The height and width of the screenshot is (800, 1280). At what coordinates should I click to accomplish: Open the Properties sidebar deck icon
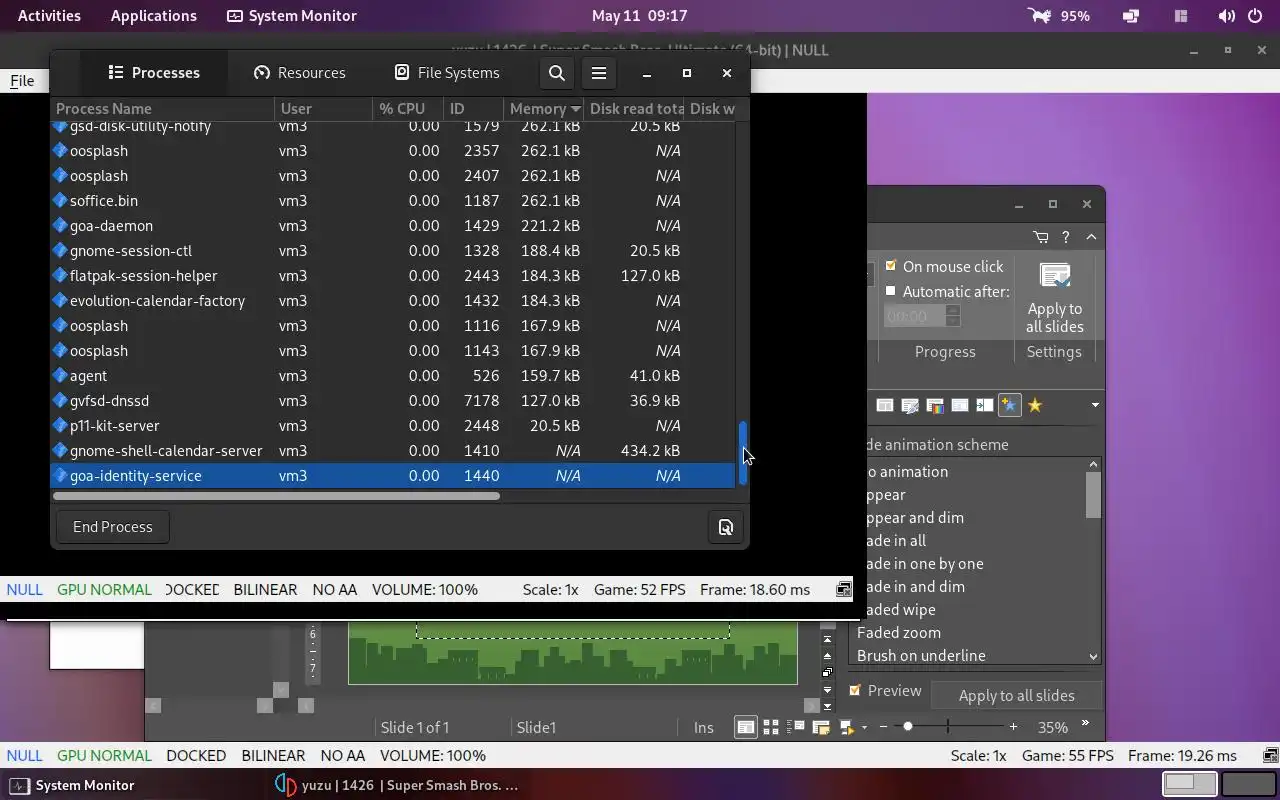pos(885,405)
